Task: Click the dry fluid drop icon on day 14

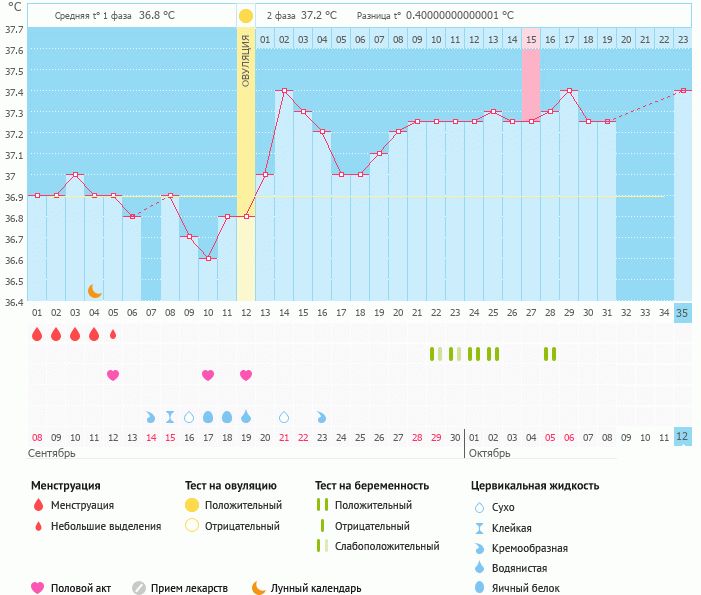Action: pyautogui.click(x=284, y=416)
